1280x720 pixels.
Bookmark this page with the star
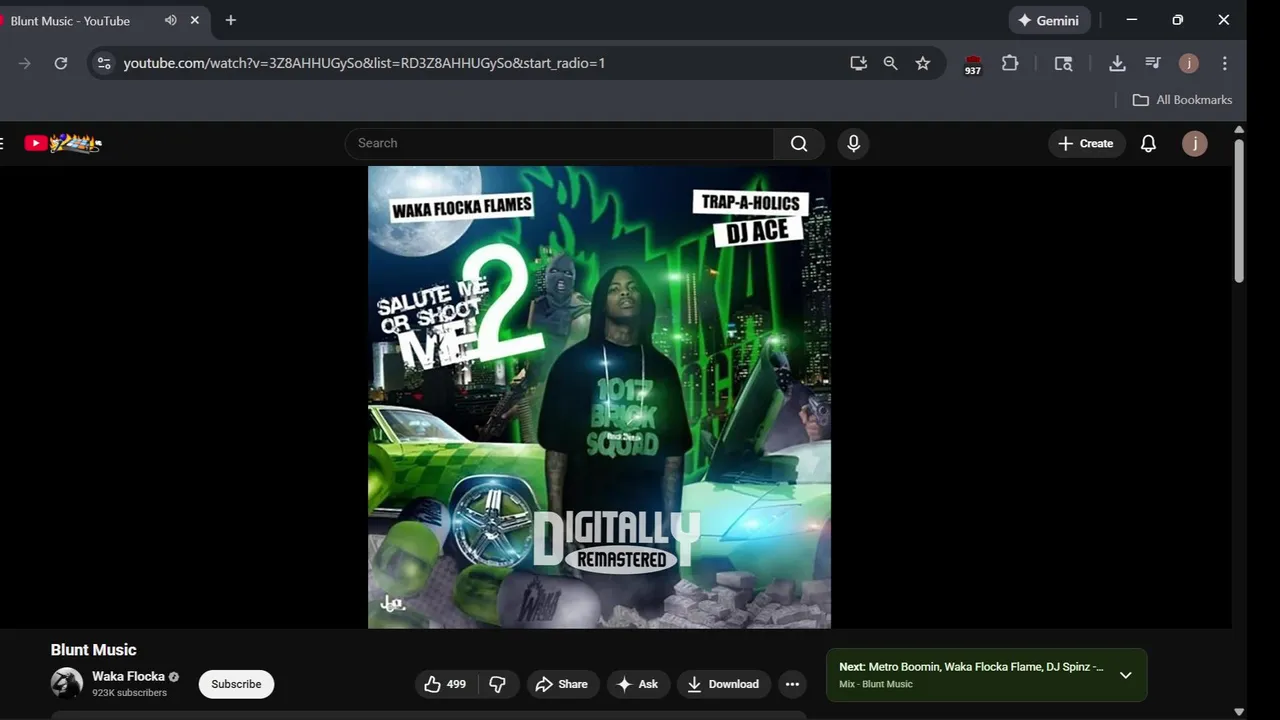click(923, 63)
